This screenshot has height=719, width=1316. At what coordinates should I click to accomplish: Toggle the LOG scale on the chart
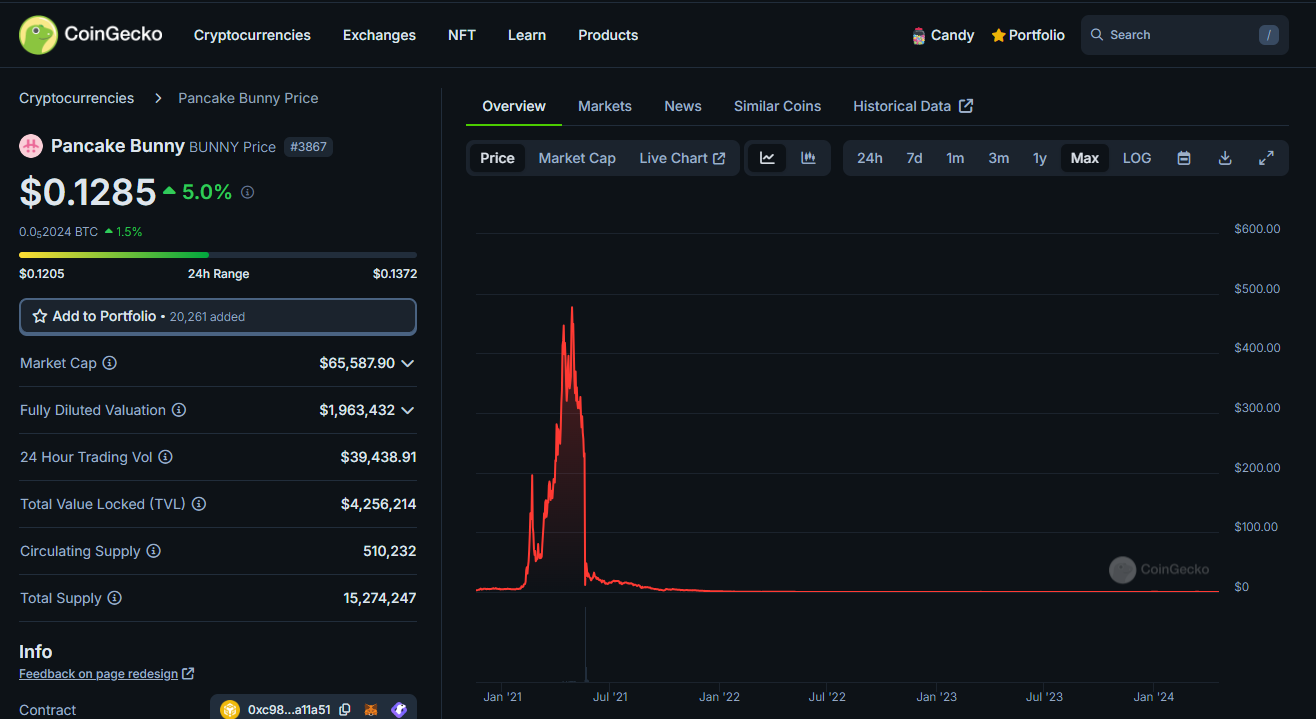coord(1137,158)
